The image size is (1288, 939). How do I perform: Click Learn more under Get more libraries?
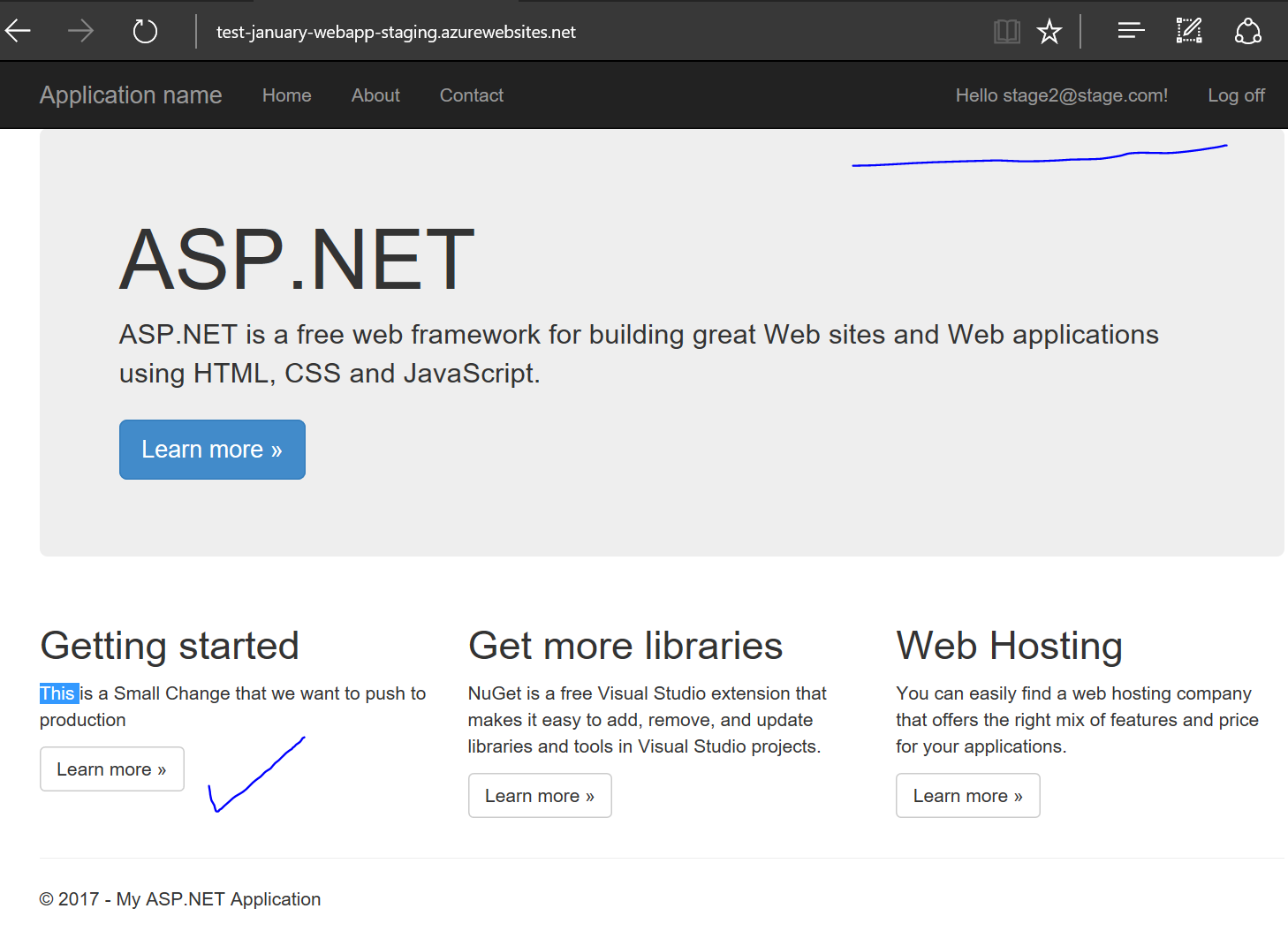coord(540,796)
